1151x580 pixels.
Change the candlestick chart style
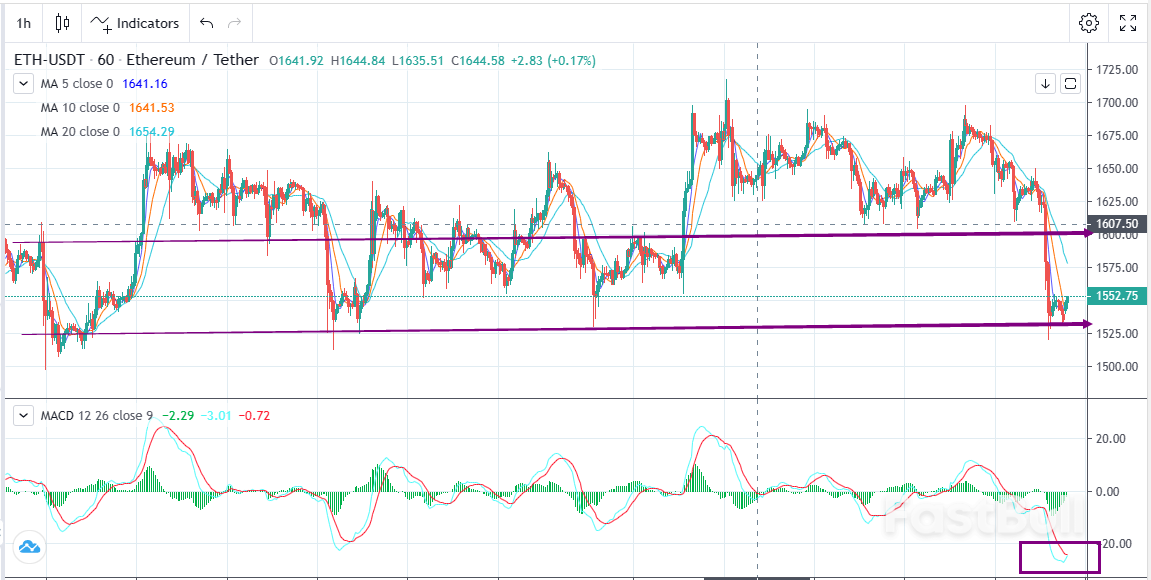click(62, 23)
